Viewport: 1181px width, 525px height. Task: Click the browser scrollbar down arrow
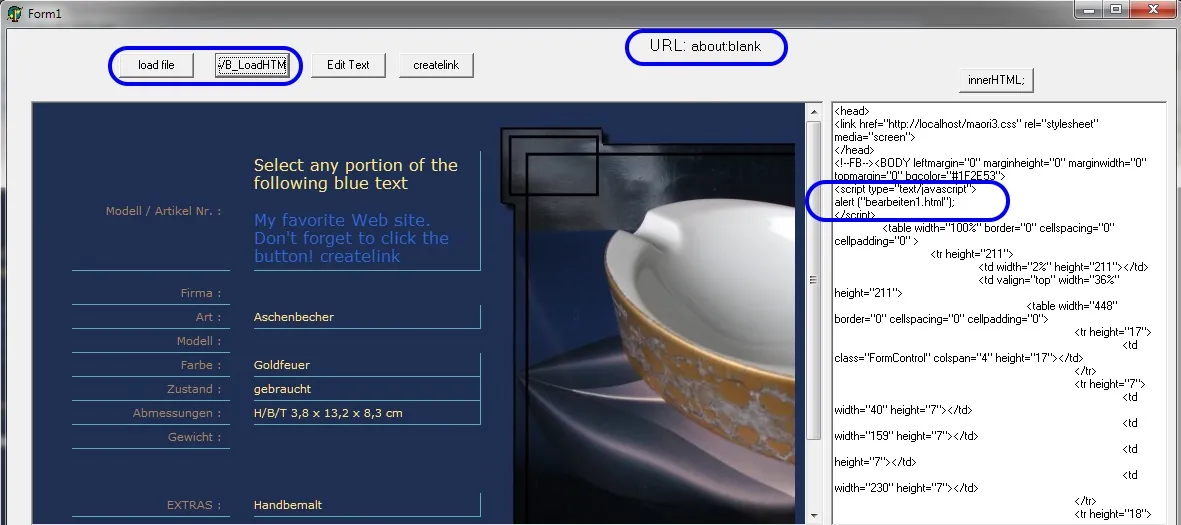[813, 516]
